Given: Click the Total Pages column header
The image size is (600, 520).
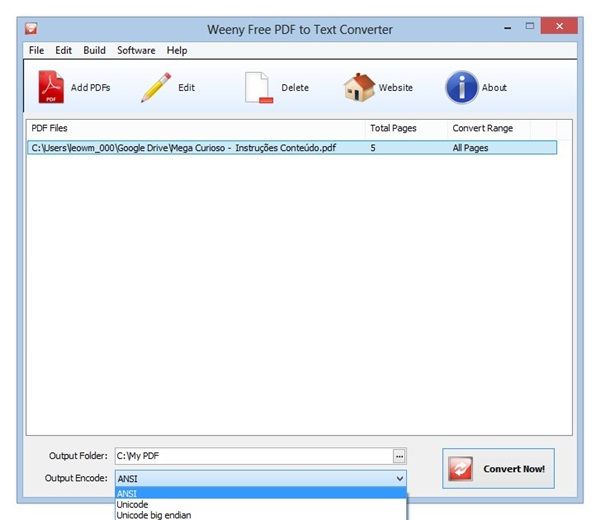Looking at the screenshot, I should 393,128.
